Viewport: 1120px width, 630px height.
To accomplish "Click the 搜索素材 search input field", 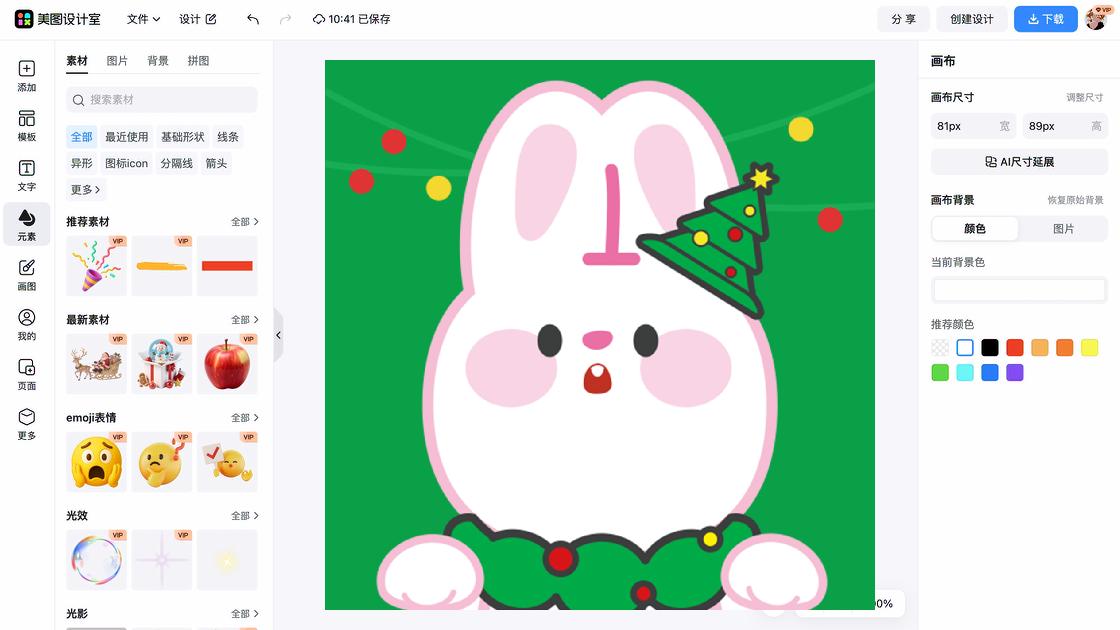I will 161,100.
